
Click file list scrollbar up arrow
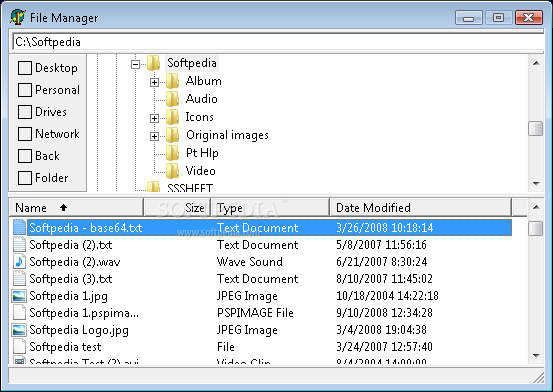click(x=536, y=207)
